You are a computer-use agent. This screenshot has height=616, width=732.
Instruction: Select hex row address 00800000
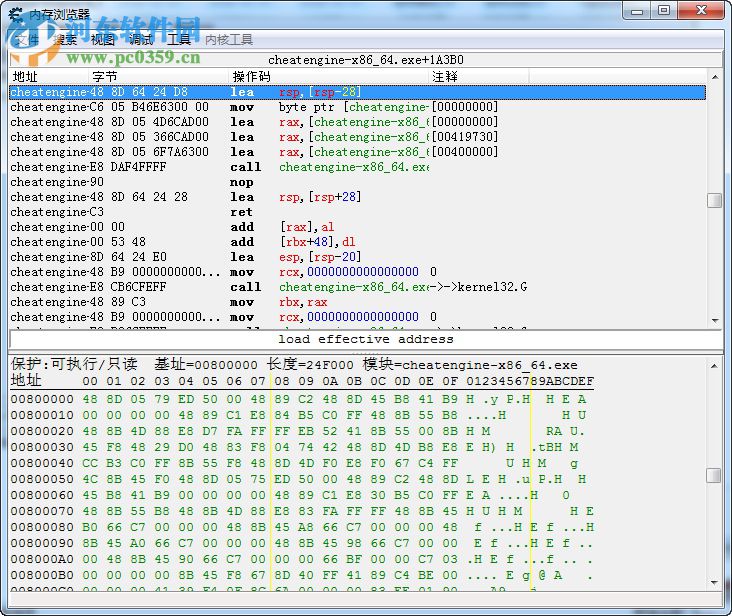pyautogui.click(x=42, y=399)
